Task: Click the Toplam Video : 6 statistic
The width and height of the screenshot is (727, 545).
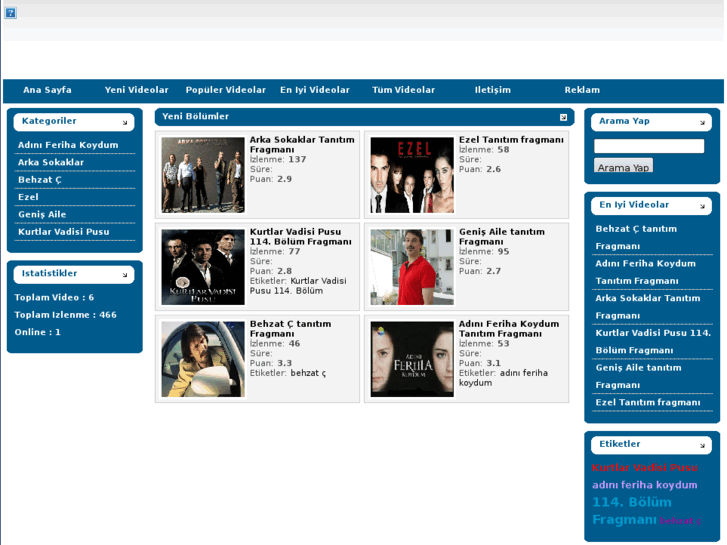Action: point(54,298)
